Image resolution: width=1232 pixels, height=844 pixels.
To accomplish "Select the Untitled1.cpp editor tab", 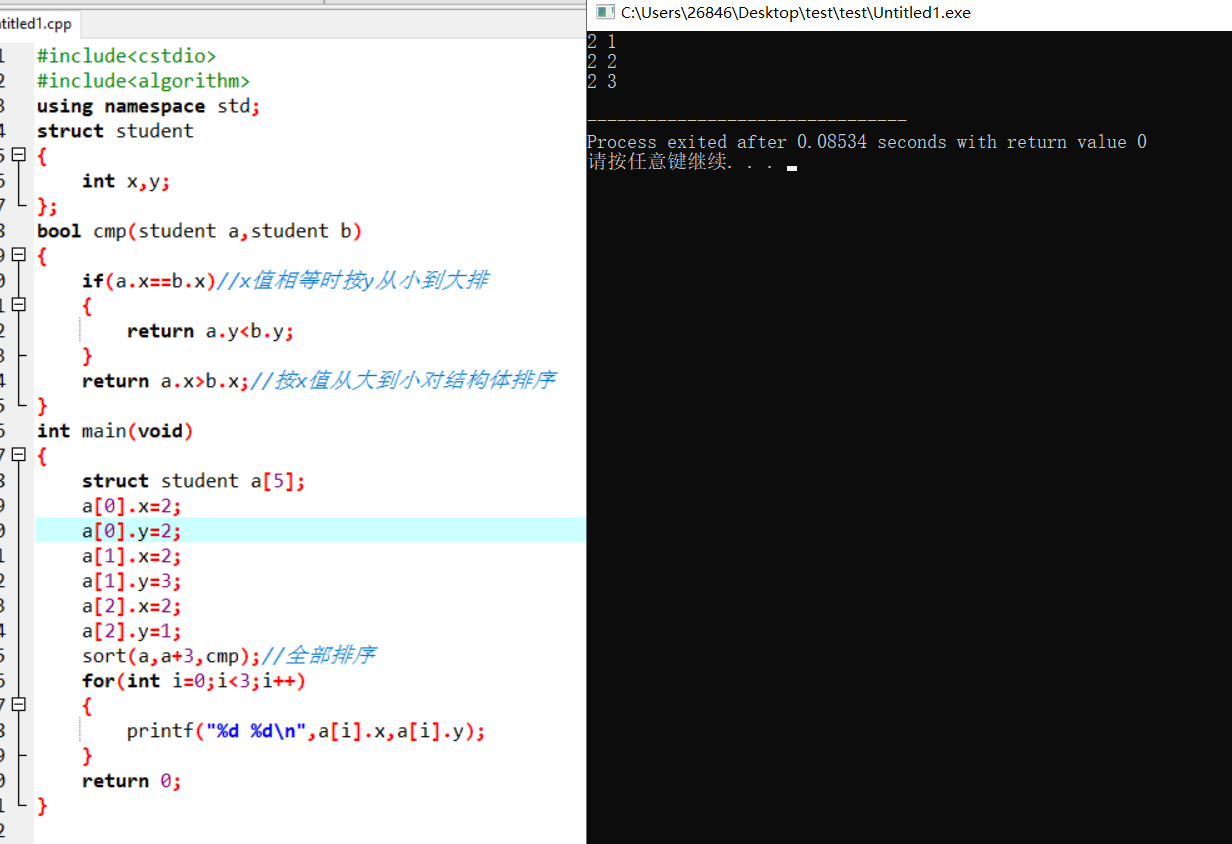I will [x=38, y=24].
